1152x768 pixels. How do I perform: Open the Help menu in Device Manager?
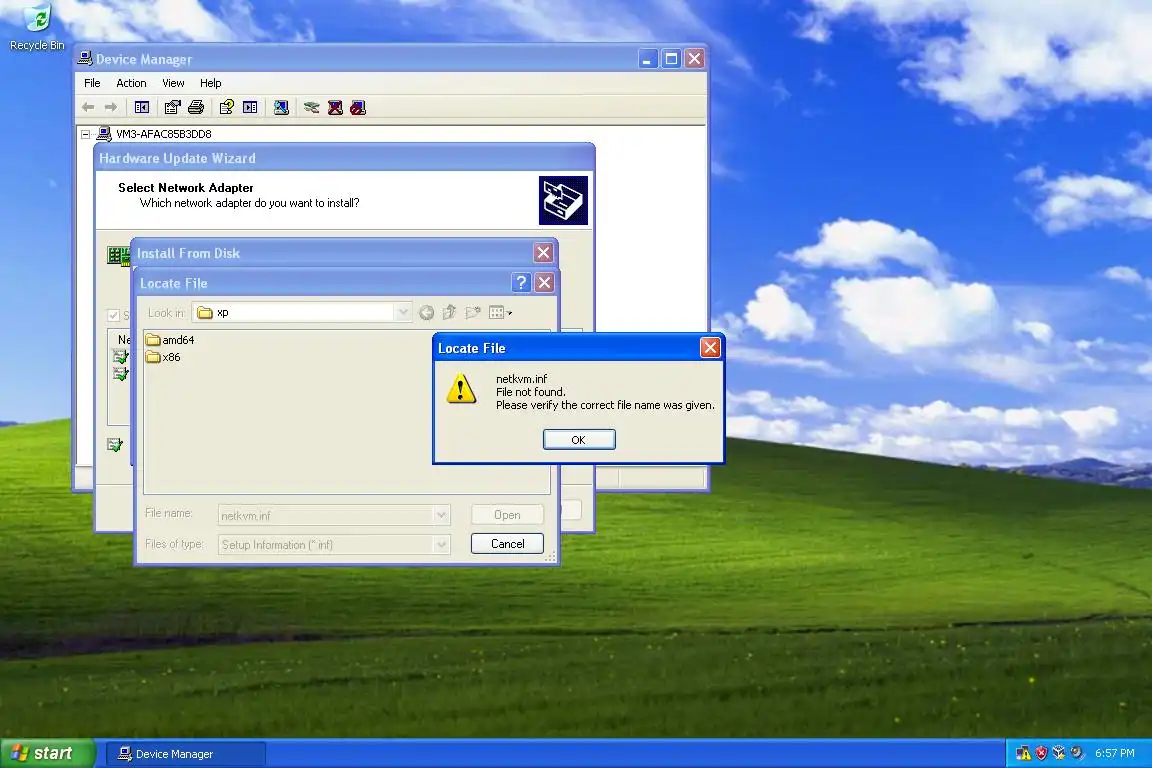coord(210,83)
